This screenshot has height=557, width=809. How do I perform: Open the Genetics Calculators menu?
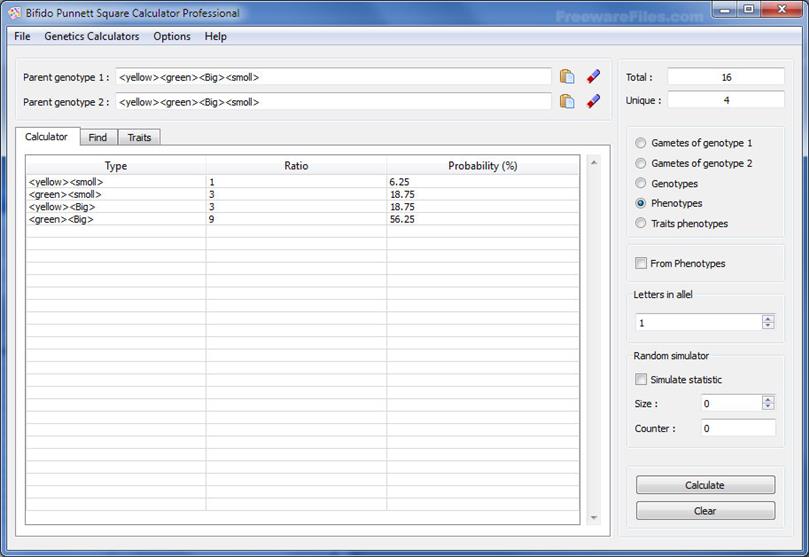coord(92,36)
